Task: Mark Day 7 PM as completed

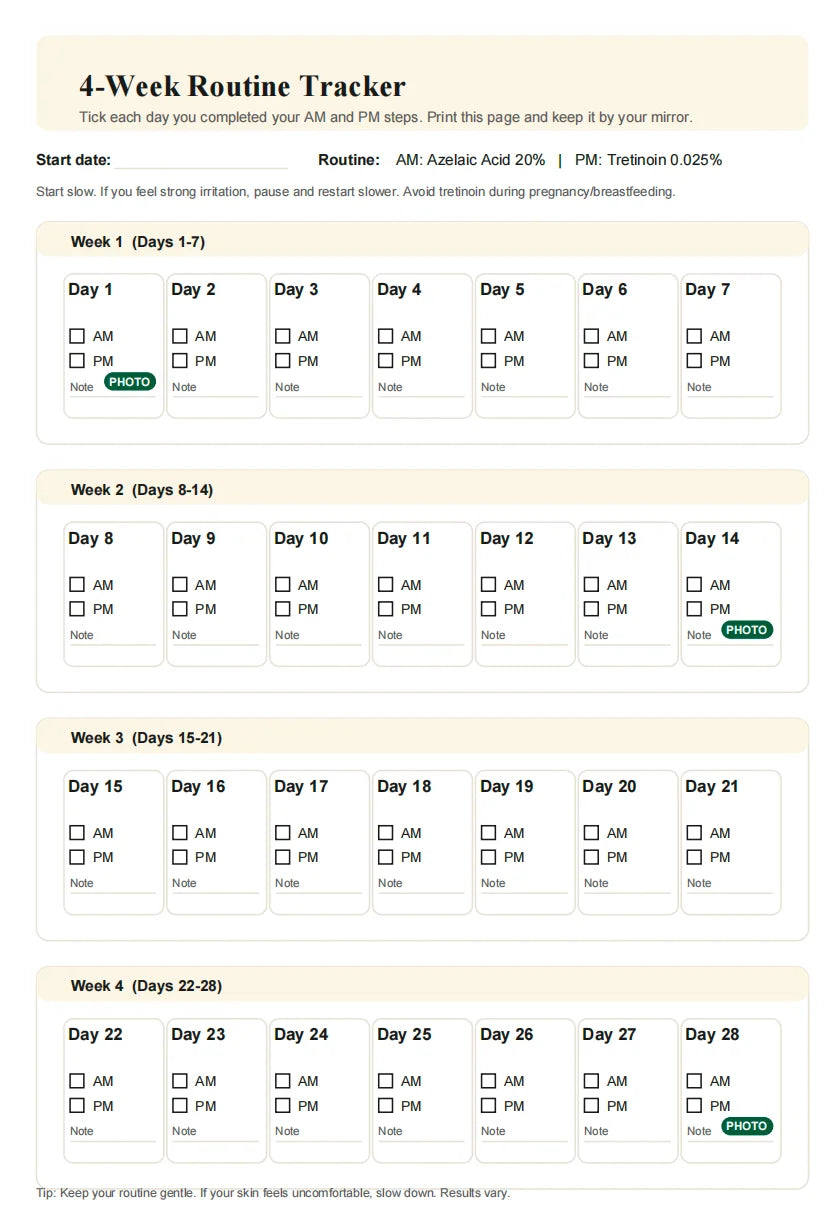Action: 694,361
